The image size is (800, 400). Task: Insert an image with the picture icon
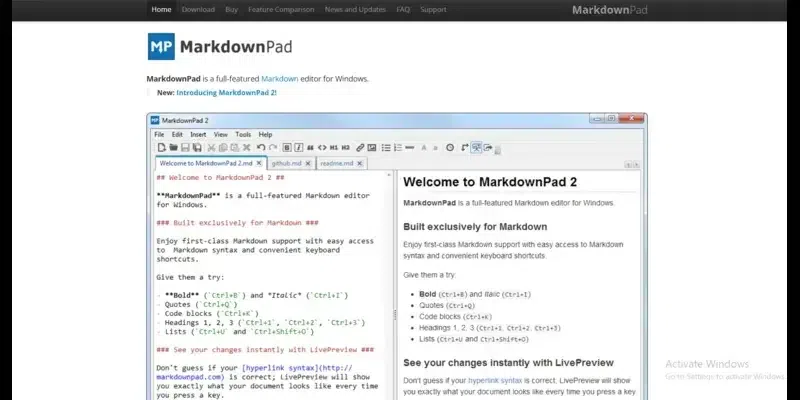tap(372, 147)
